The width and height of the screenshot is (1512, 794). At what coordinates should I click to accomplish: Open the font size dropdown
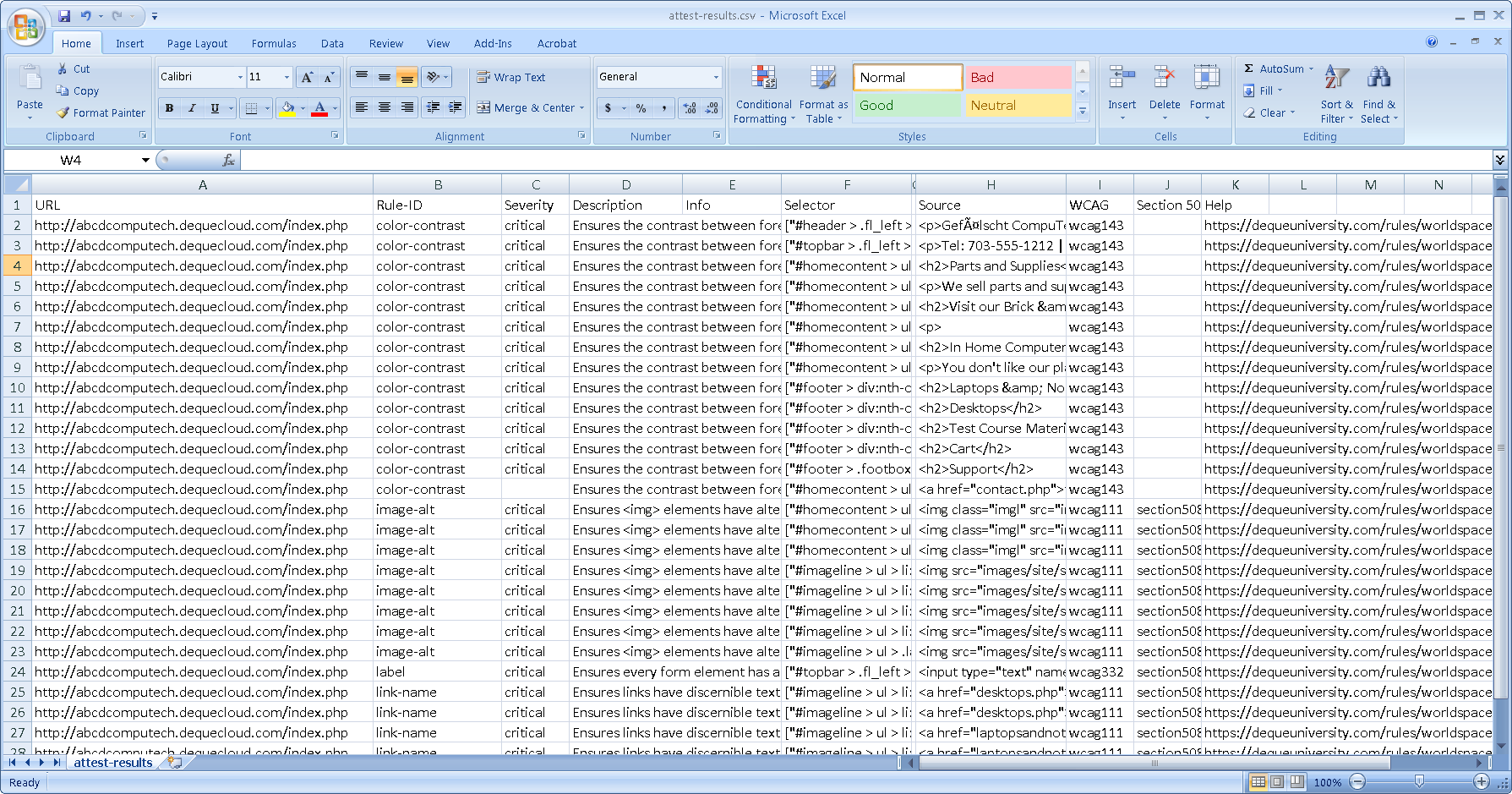click(287, 77)
